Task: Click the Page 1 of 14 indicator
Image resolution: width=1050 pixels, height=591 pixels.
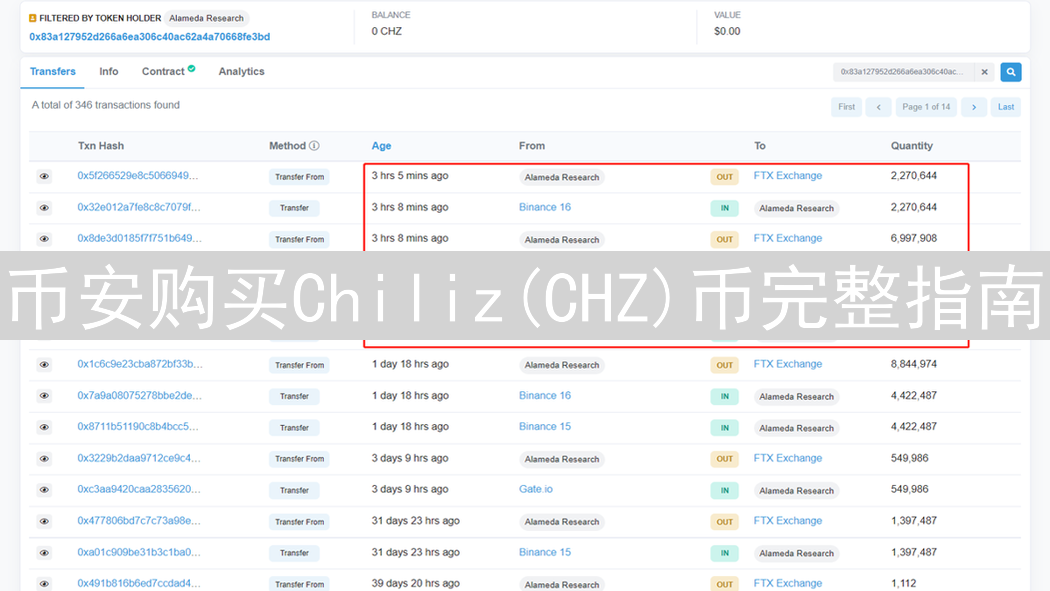Action: click(926, 107)
